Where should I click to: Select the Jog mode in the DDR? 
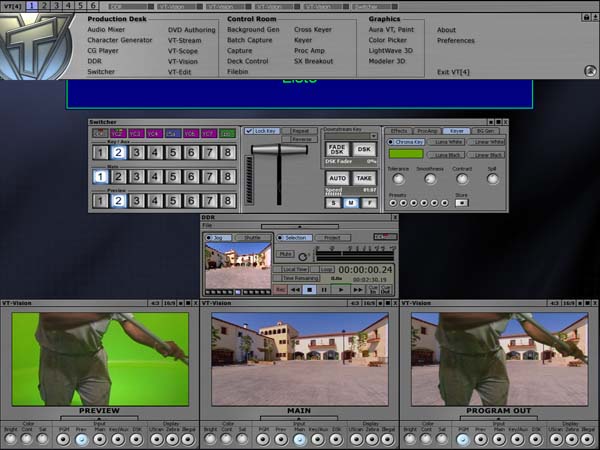218,238
